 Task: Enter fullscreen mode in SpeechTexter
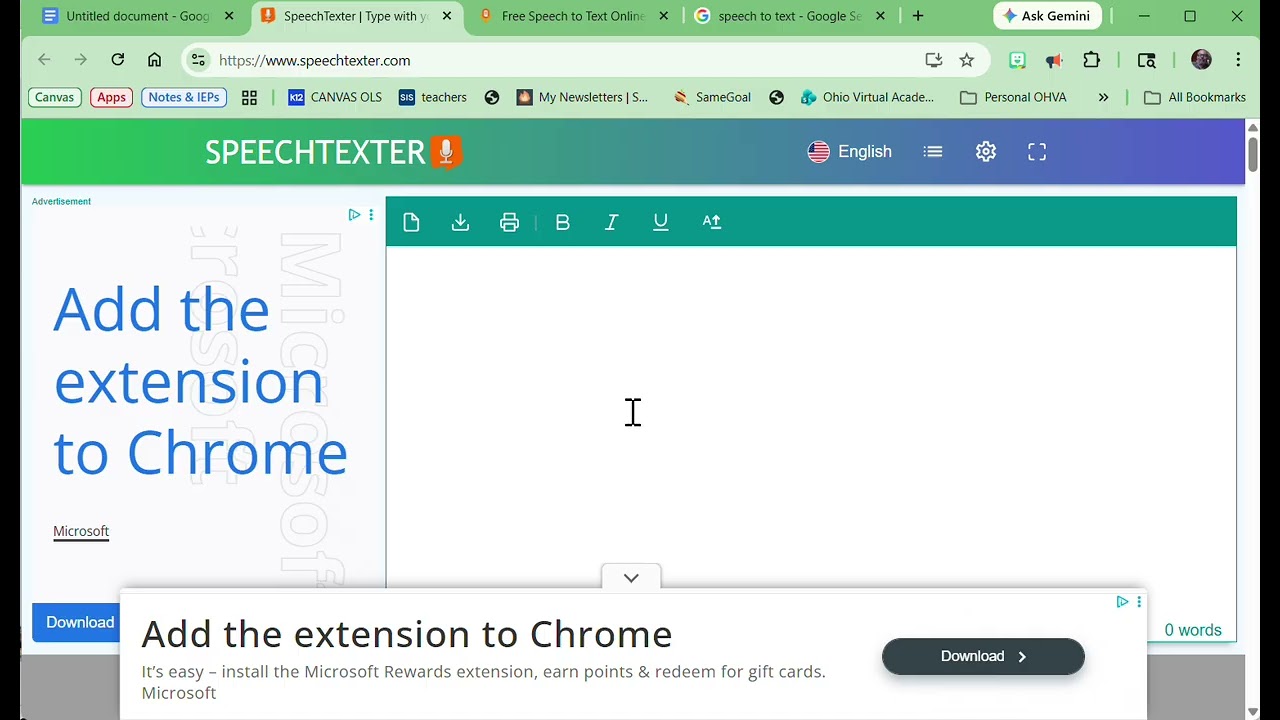(x=1037, y=152)
